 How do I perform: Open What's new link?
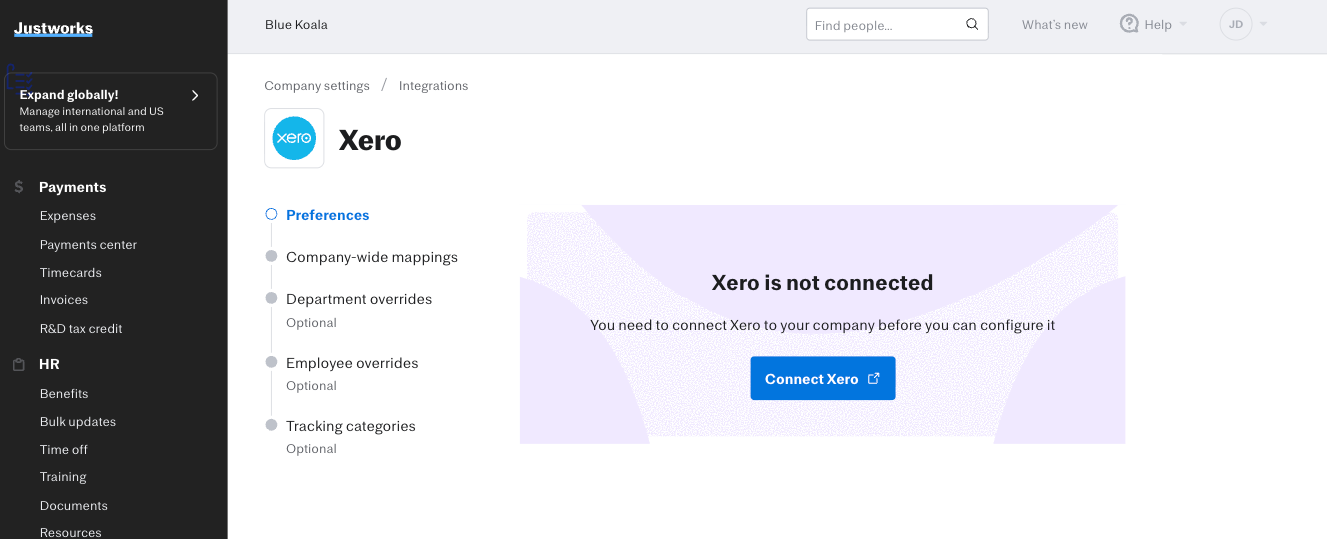point(1054,25)
